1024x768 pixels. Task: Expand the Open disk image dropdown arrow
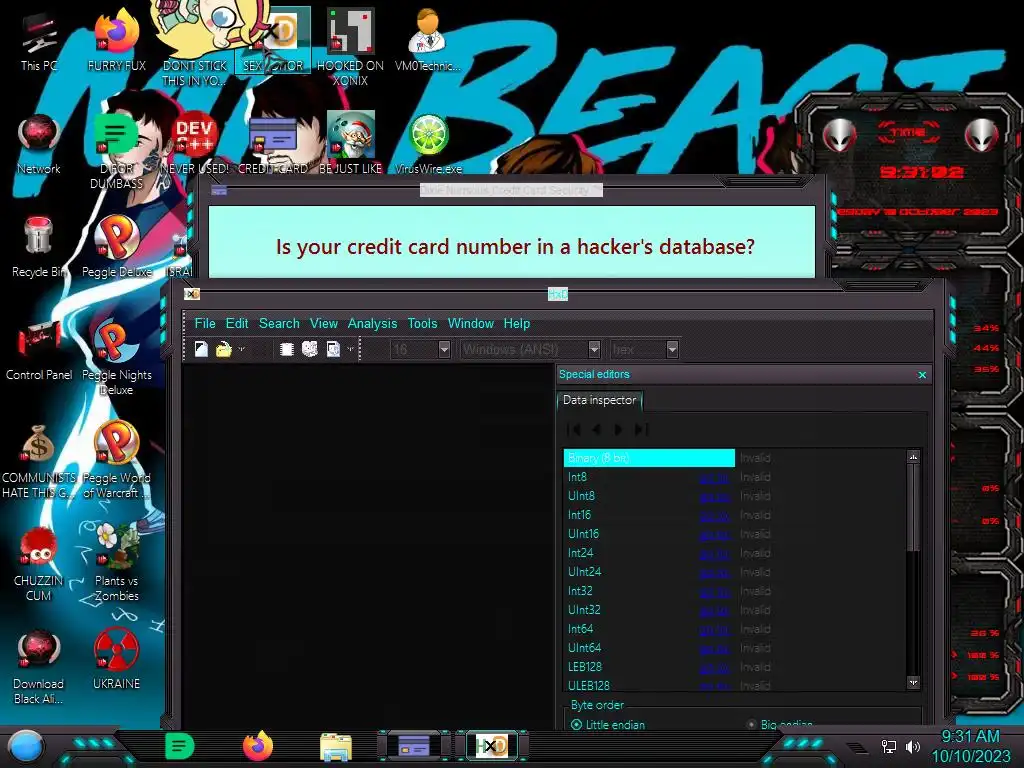(351, 349)
